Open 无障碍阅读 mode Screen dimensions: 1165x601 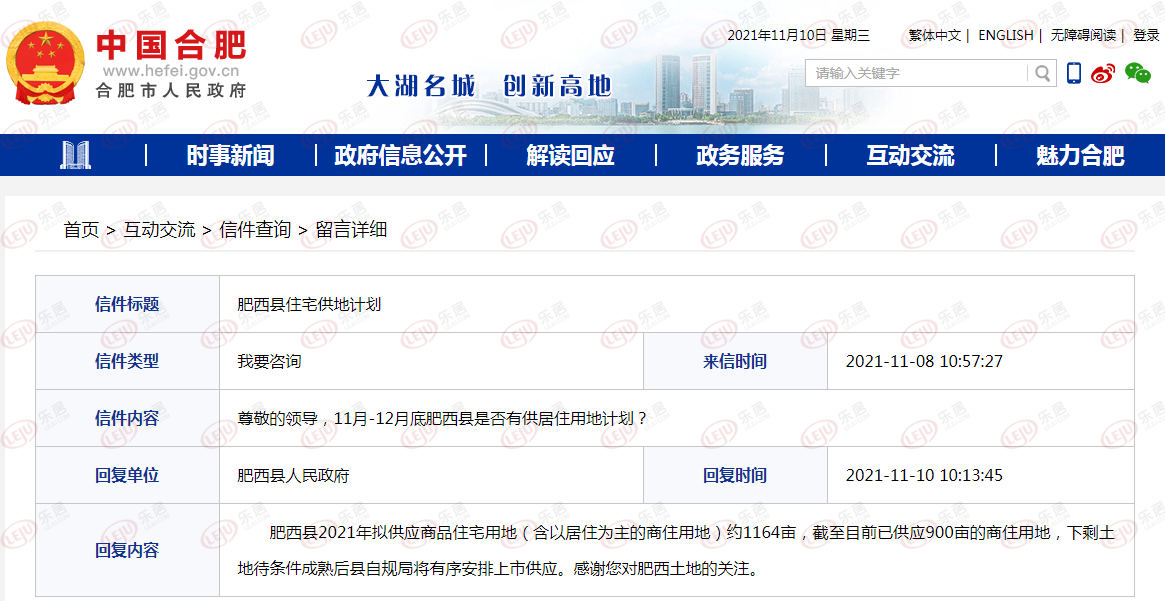(x=1083, y=35)
